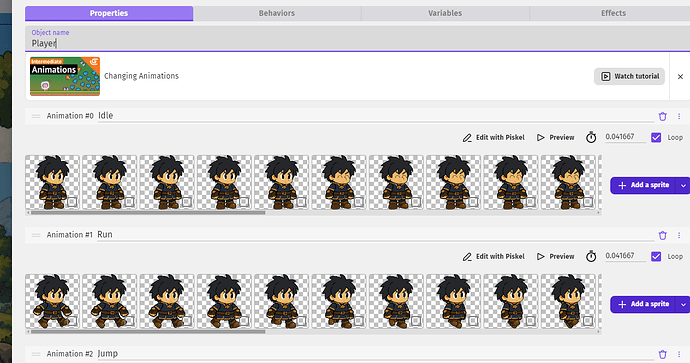Switch to the Behaviors tab
This screenshot has height=363, width=690.
(x=277, y=13)
